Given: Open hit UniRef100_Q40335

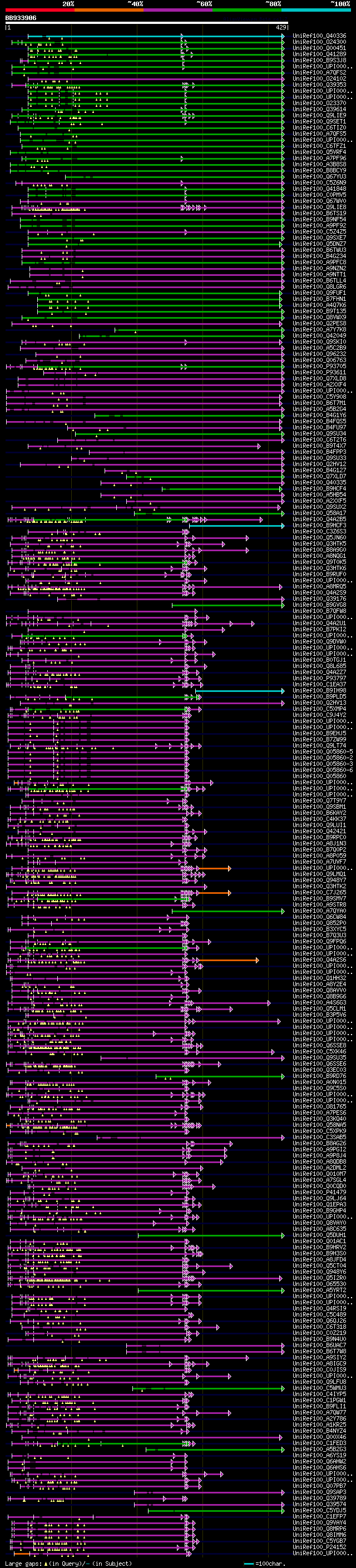Looking at the screenshot, I should (x=319, y=483).
